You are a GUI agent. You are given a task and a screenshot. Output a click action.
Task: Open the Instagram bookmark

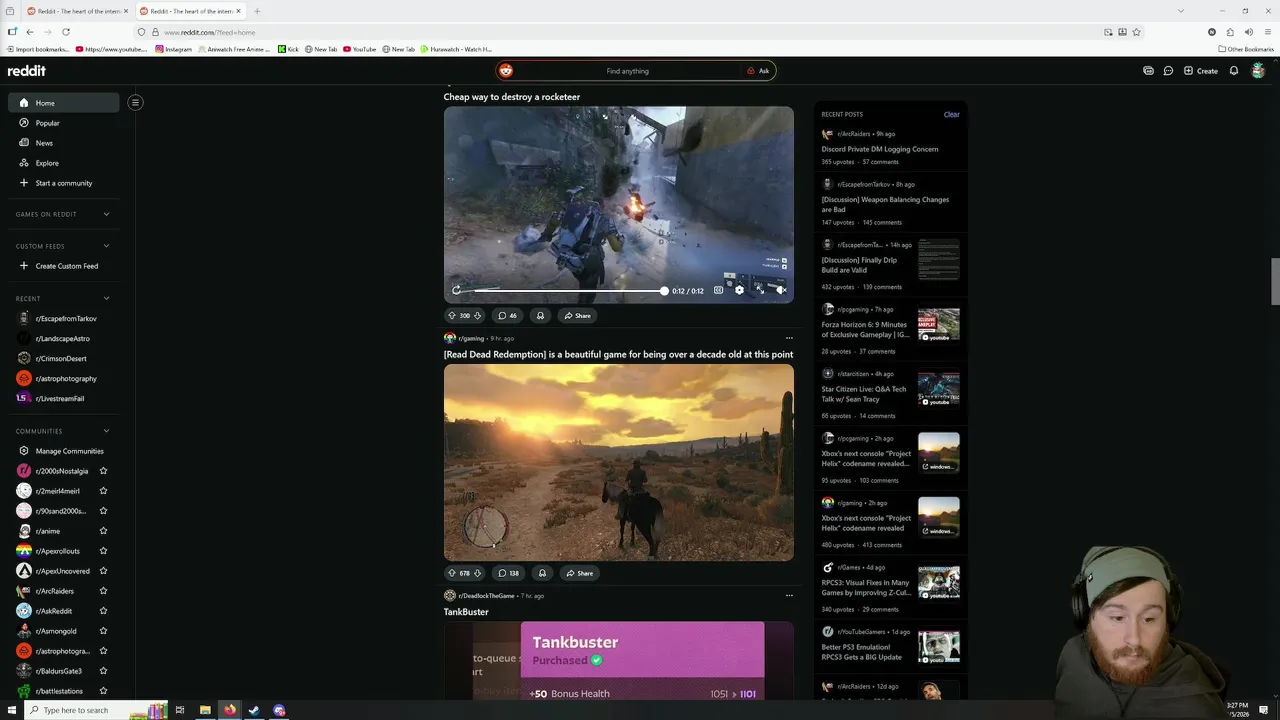173,49
